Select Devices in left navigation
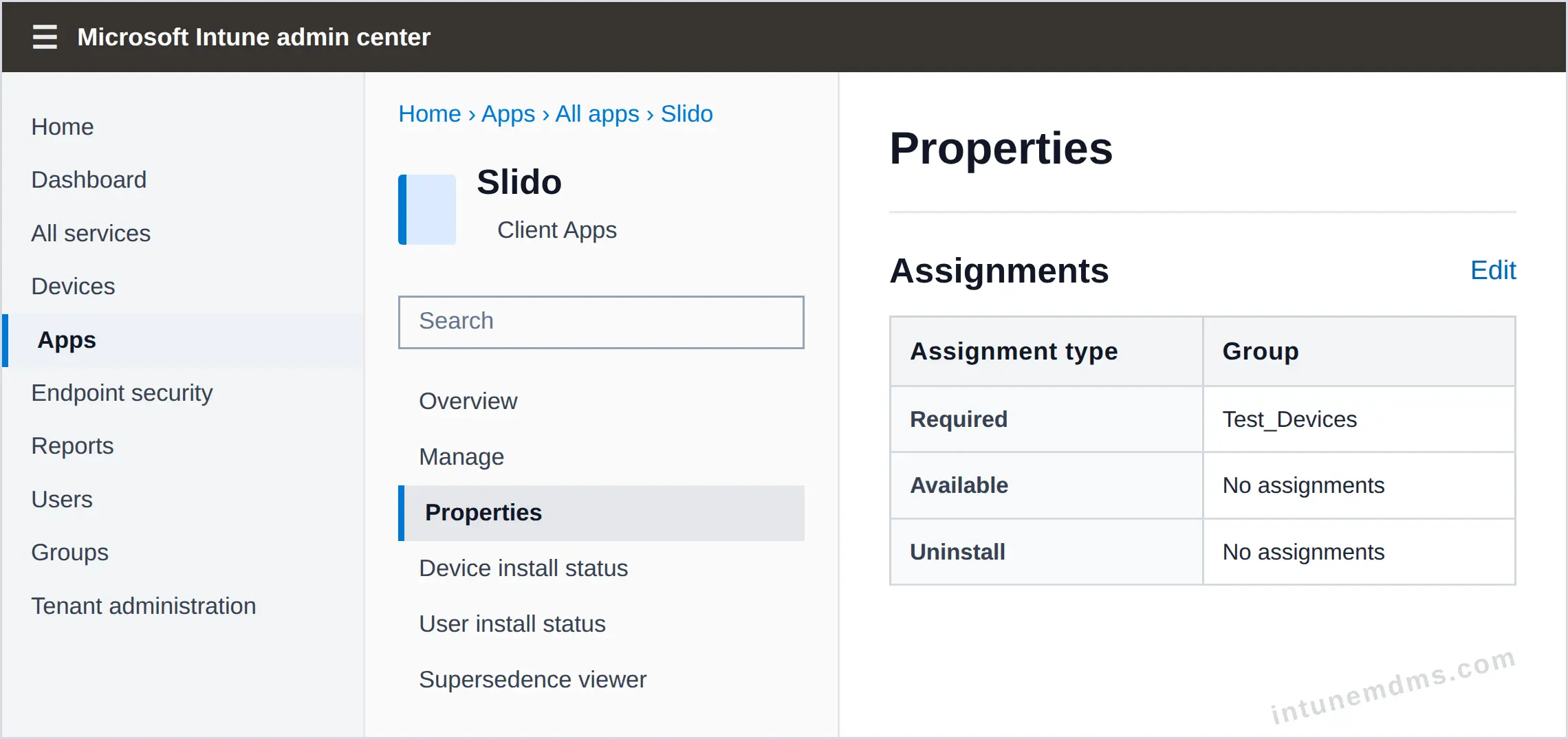 73,287
